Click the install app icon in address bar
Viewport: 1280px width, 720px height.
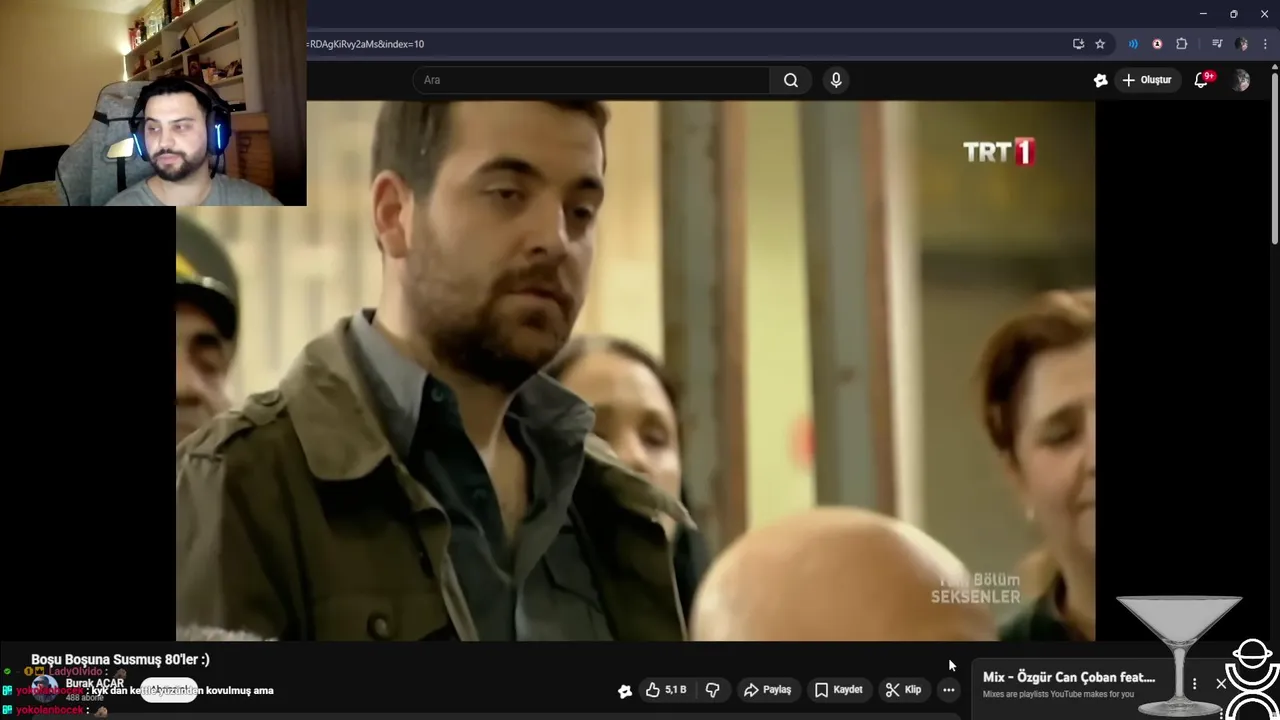click(1078, 44)
